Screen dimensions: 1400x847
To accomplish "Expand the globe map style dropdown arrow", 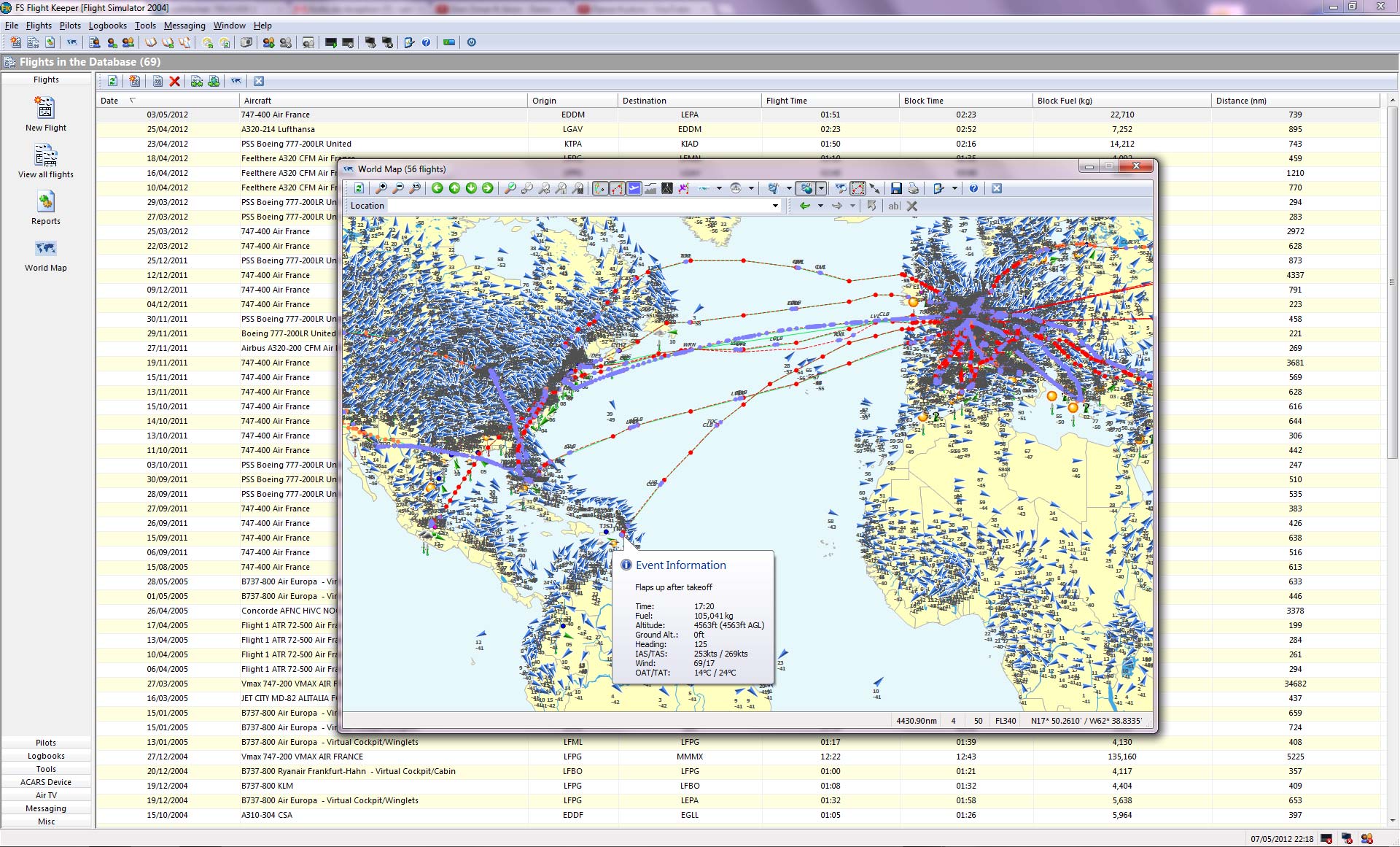I will 821,188.
